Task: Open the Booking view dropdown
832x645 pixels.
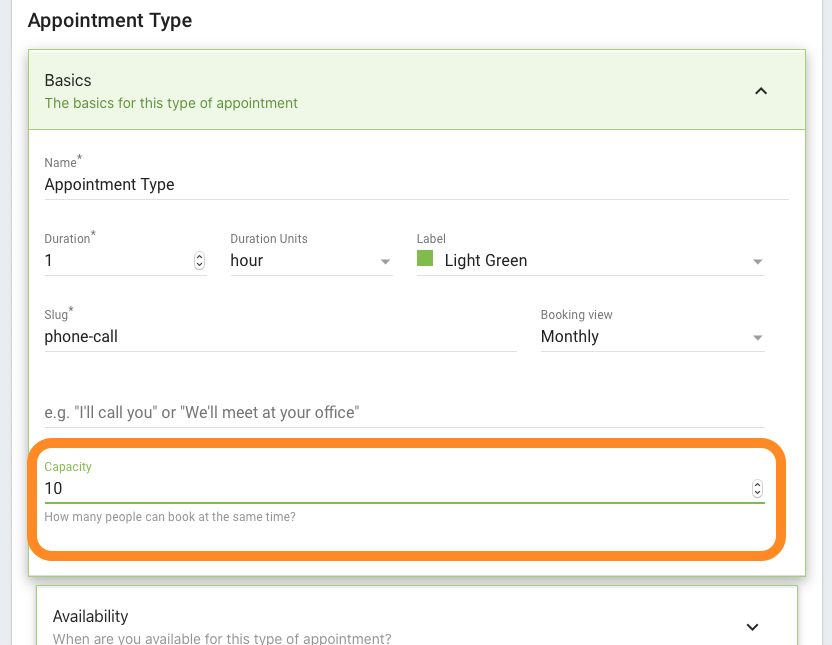Action: click(653, 336)
